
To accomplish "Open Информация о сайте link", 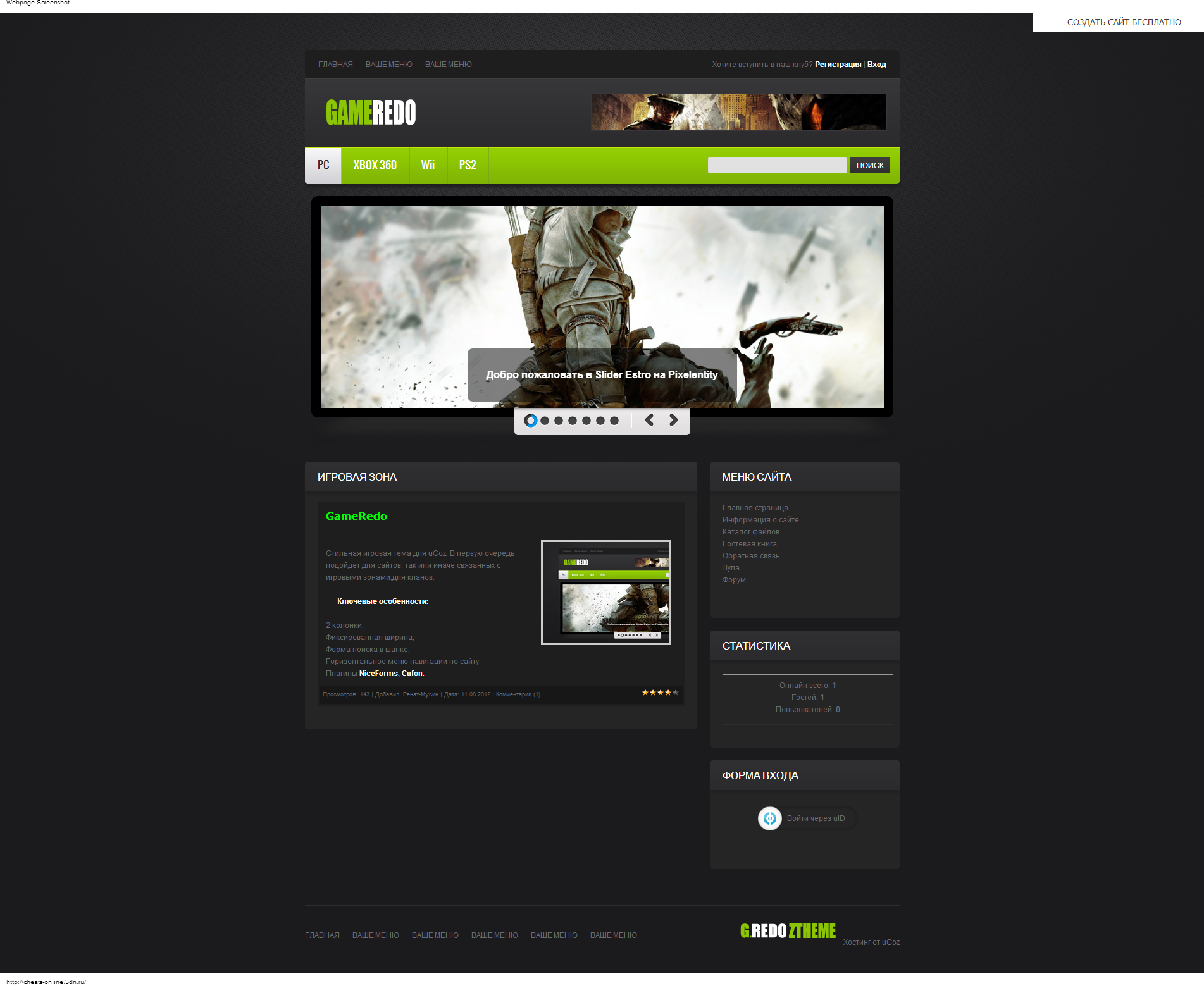I will [x=760, y=520].
